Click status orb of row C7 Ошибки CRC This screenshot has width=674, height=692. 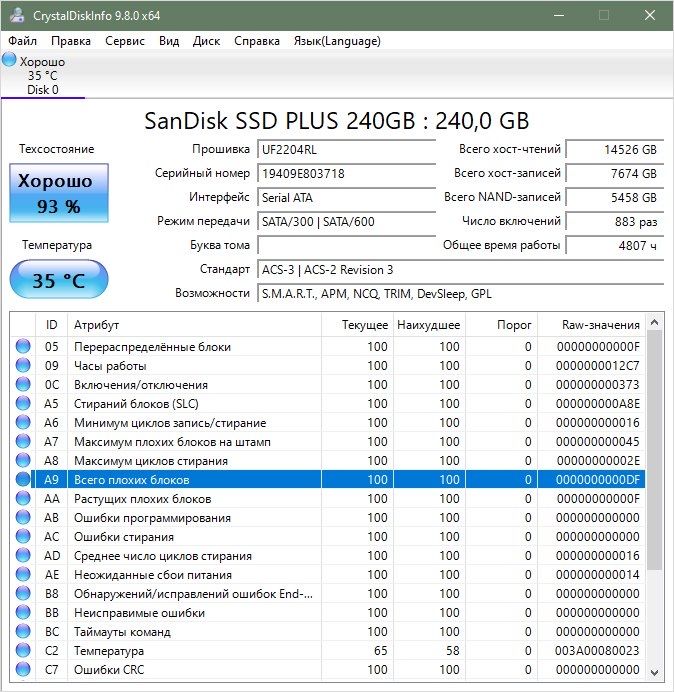[23, 669]
